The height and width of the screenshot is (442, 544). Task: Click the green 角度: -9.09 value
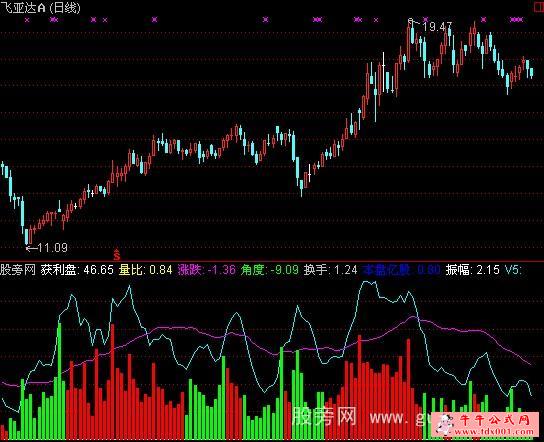tap(270, 270)
